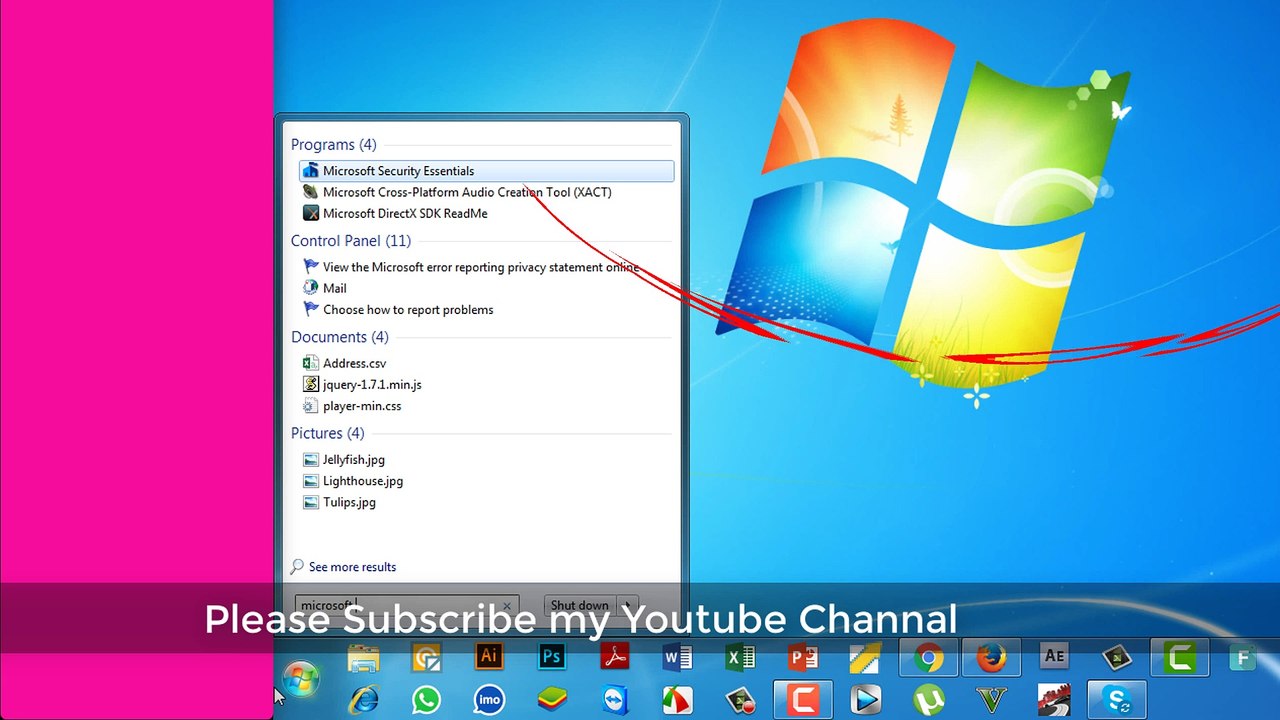Click the Programs (4) group header

point(334,145)
